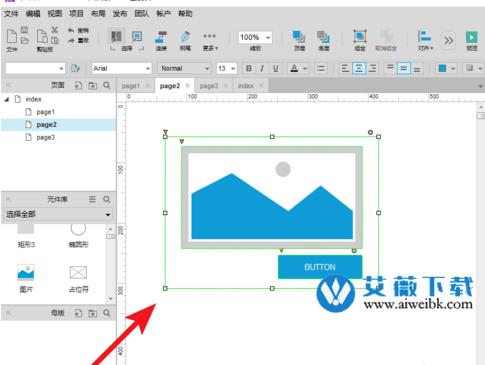485x365 pixels.
Task: Click the group objects icon
Action: (x=360, y=36)
